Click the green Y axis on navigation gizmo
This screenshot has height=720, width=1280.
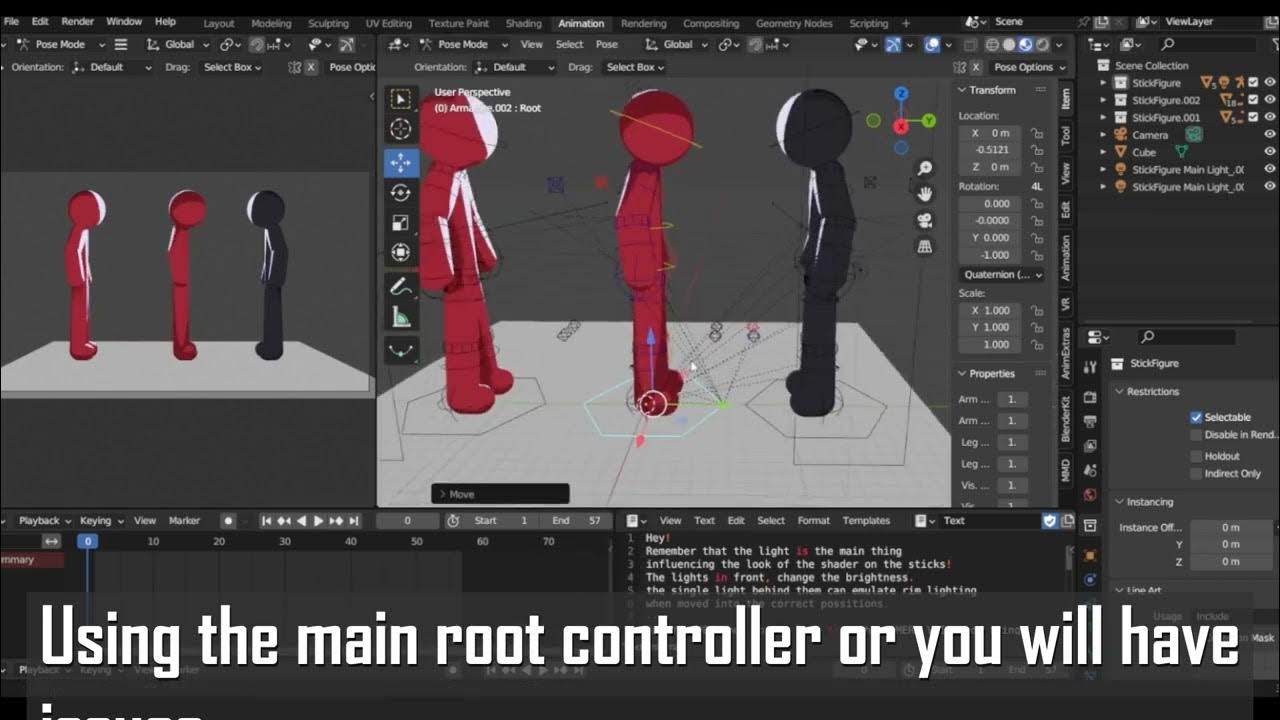(929, 121)
